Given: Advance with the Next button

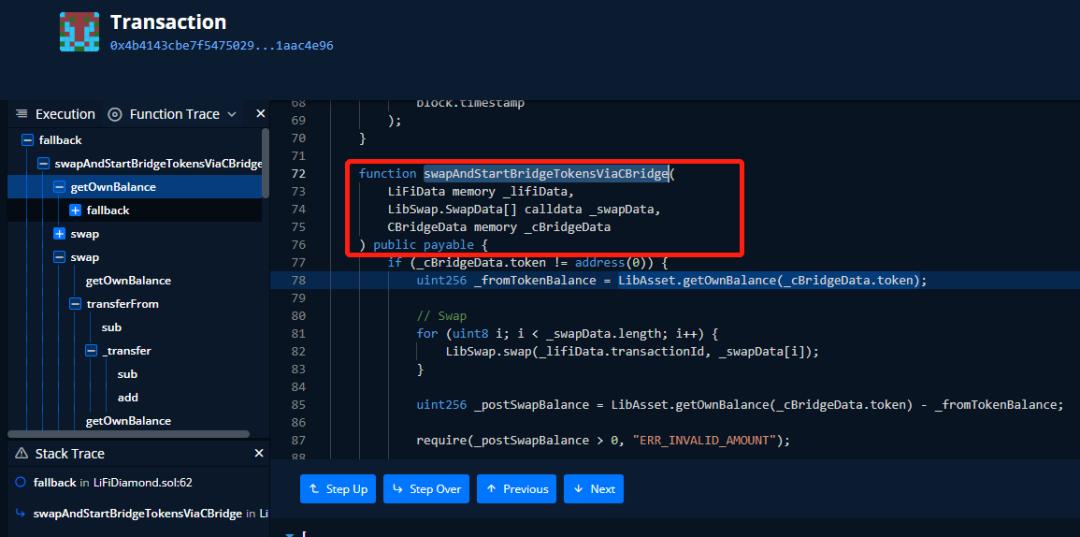Looking at the screenshot, I should [594, 489].
